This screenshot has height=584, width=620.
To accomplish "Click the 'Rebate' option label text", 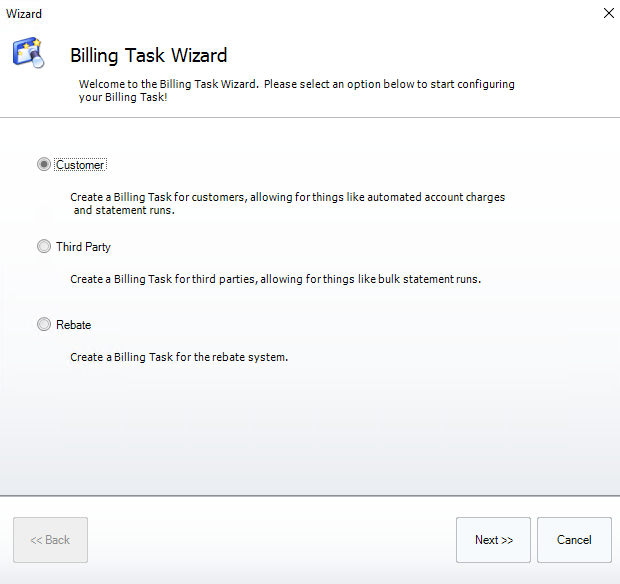I will 73,325.
